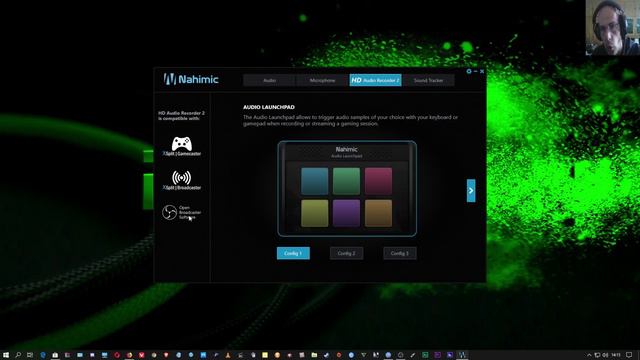Viewport: 640px width, 360px height.
Task: Select Config 1 button
Action: pyautogui.click(x=293, y=253)
